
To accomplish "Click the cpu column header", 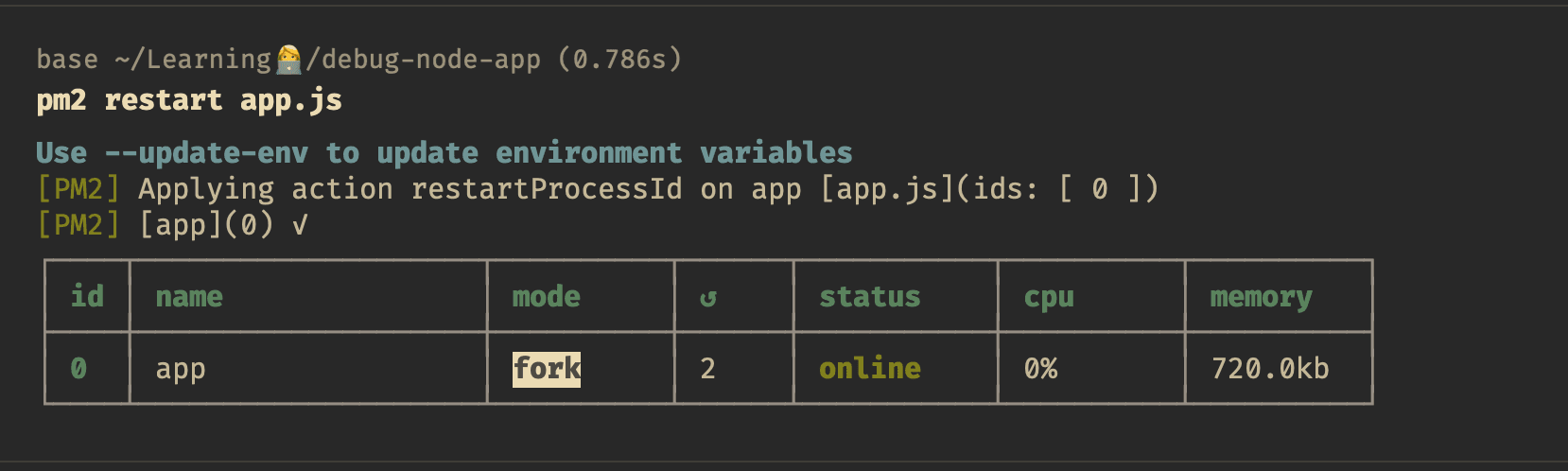I will 1049,298.
